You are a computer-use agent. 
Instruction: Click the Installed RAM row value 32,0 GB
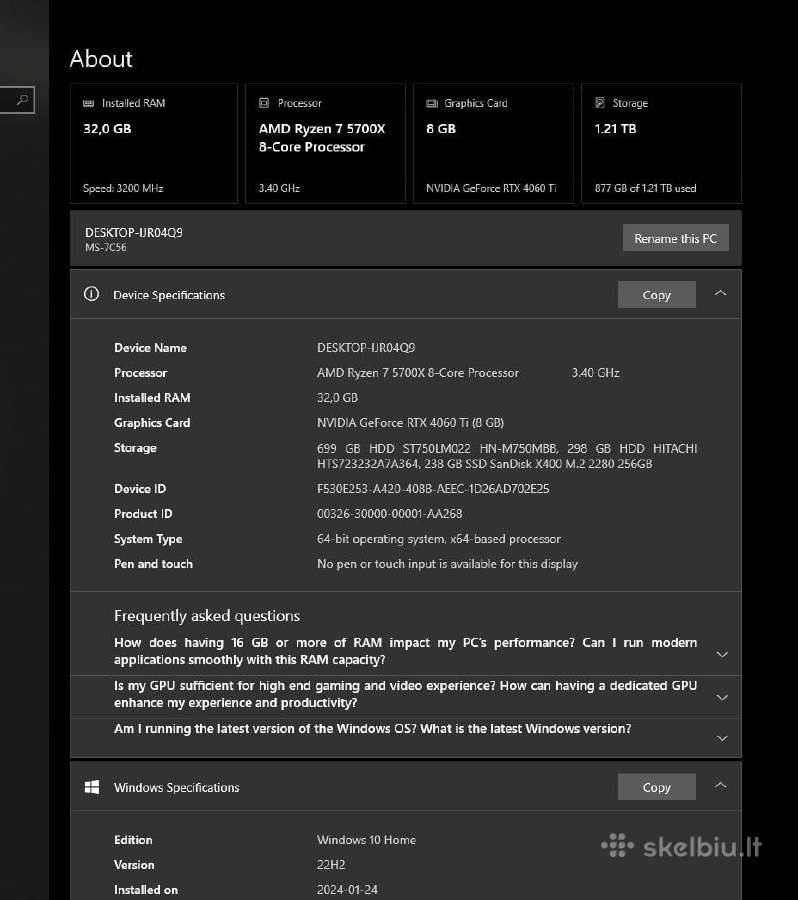click(x=337, y=398)
